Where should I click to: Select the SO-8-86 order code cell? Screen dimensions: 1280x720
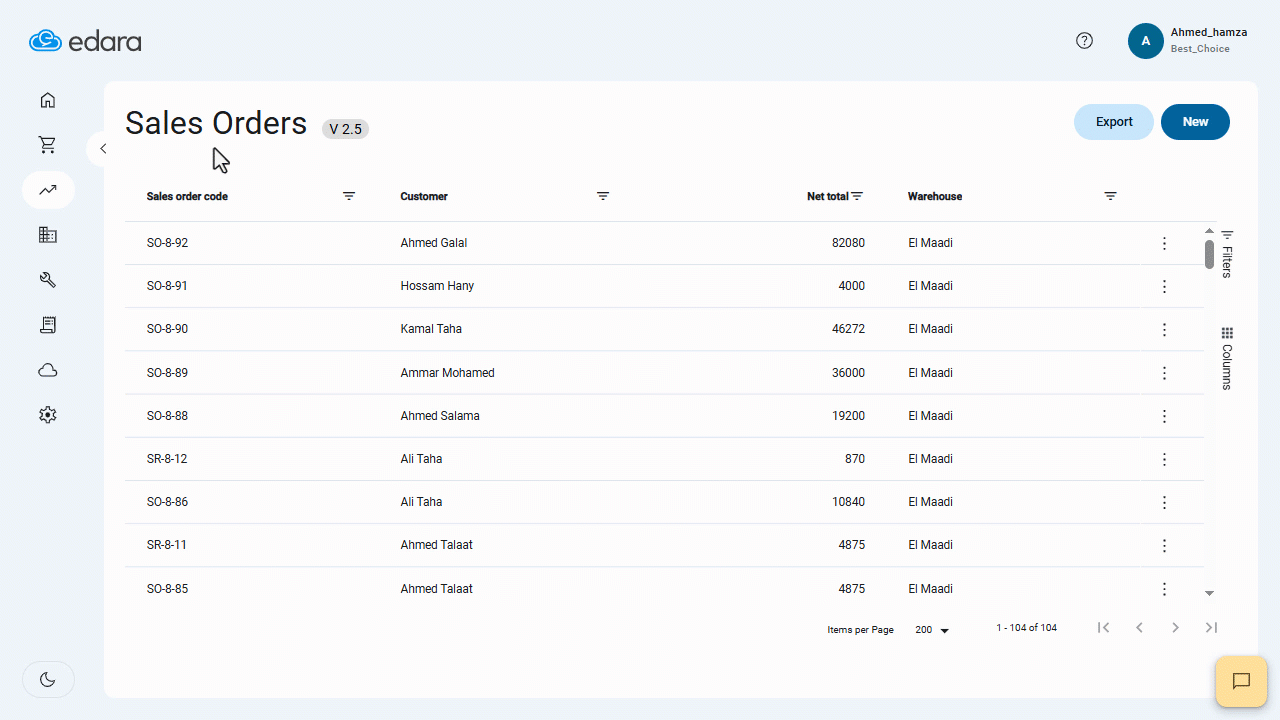tap(167, 502)
